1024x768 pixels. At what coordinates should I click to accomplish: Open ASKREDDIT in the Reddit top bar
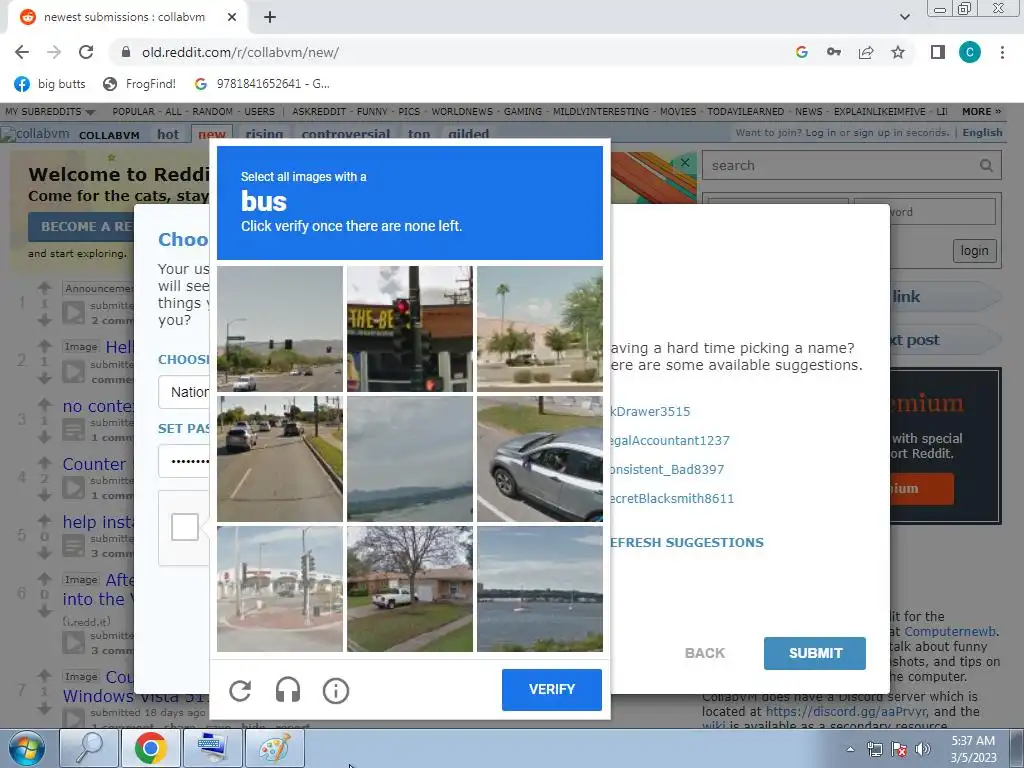pos(319,112)
